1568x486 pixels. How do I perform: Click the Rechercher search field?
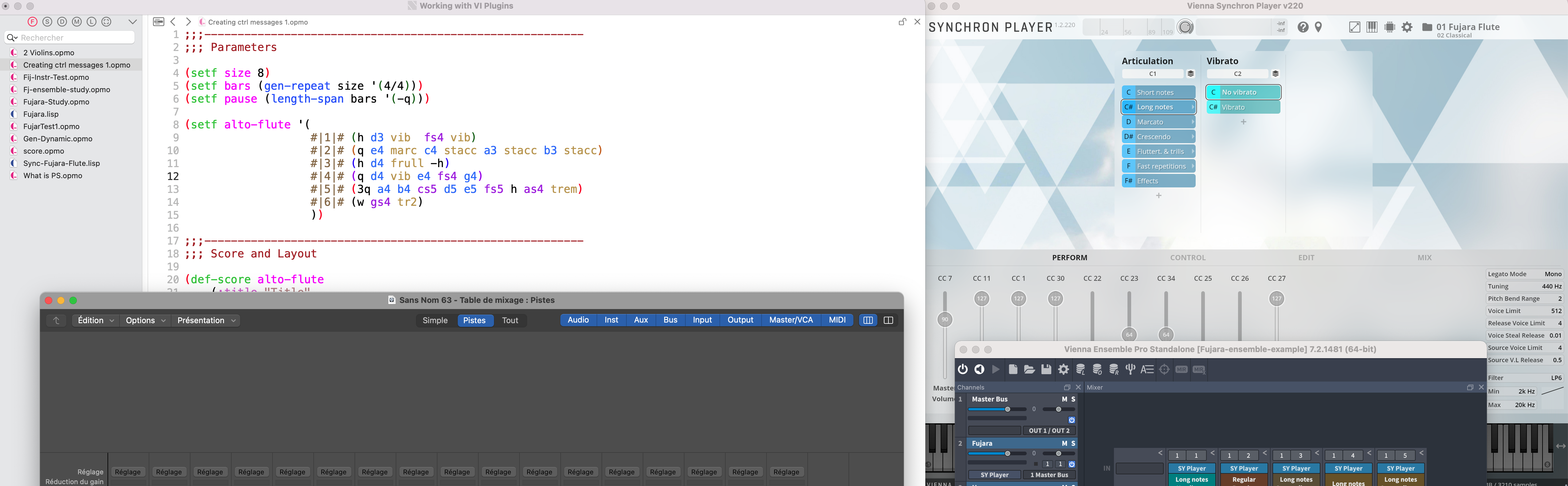tap(70, 38)
